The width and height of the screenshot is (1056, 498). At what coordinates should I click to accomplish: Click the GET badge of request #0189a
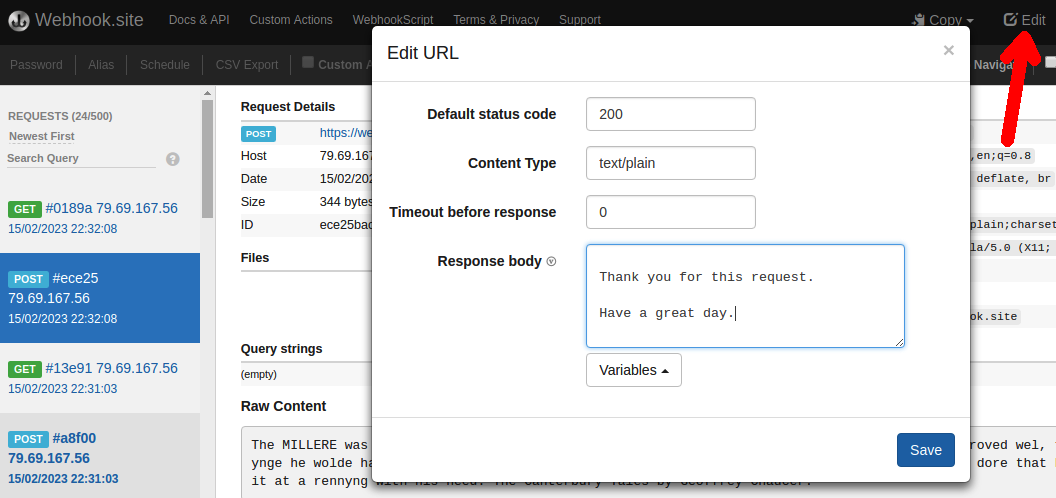coord(24,209)
